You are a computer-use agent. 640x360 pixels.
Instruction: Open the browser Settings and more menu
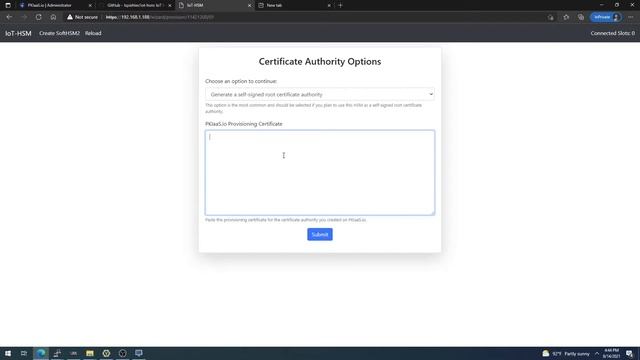pyautogui.click(x=631, y=17)
